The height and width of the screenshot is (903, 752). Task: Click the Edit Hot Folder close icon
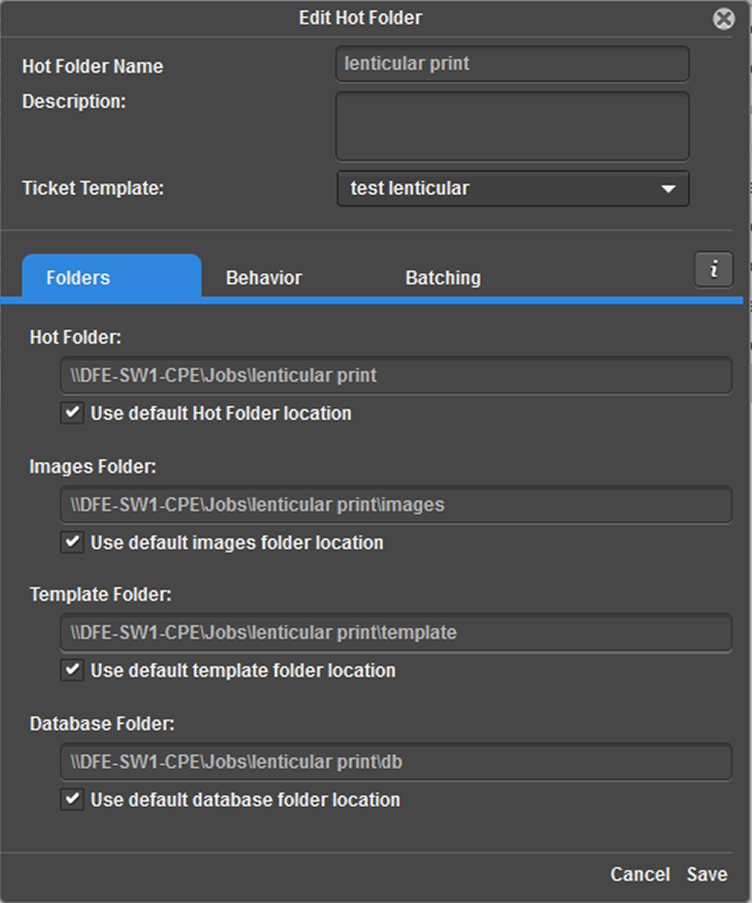click(723, 17)
